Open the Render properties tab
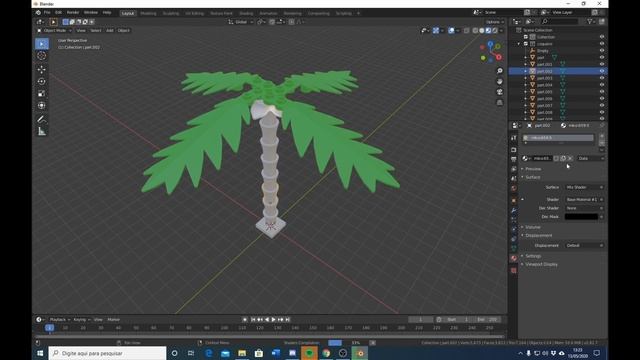 [x=513, y=150]
